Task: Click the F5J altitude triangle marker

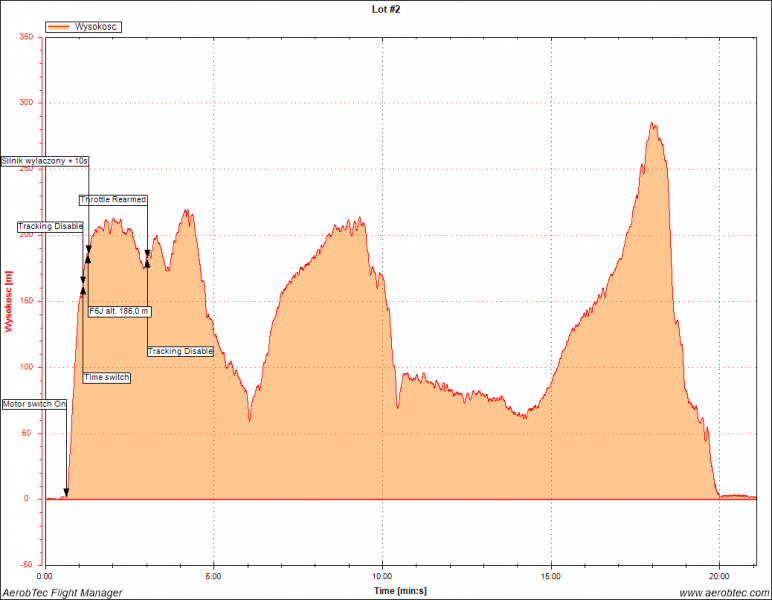Action: coord(88,258)
